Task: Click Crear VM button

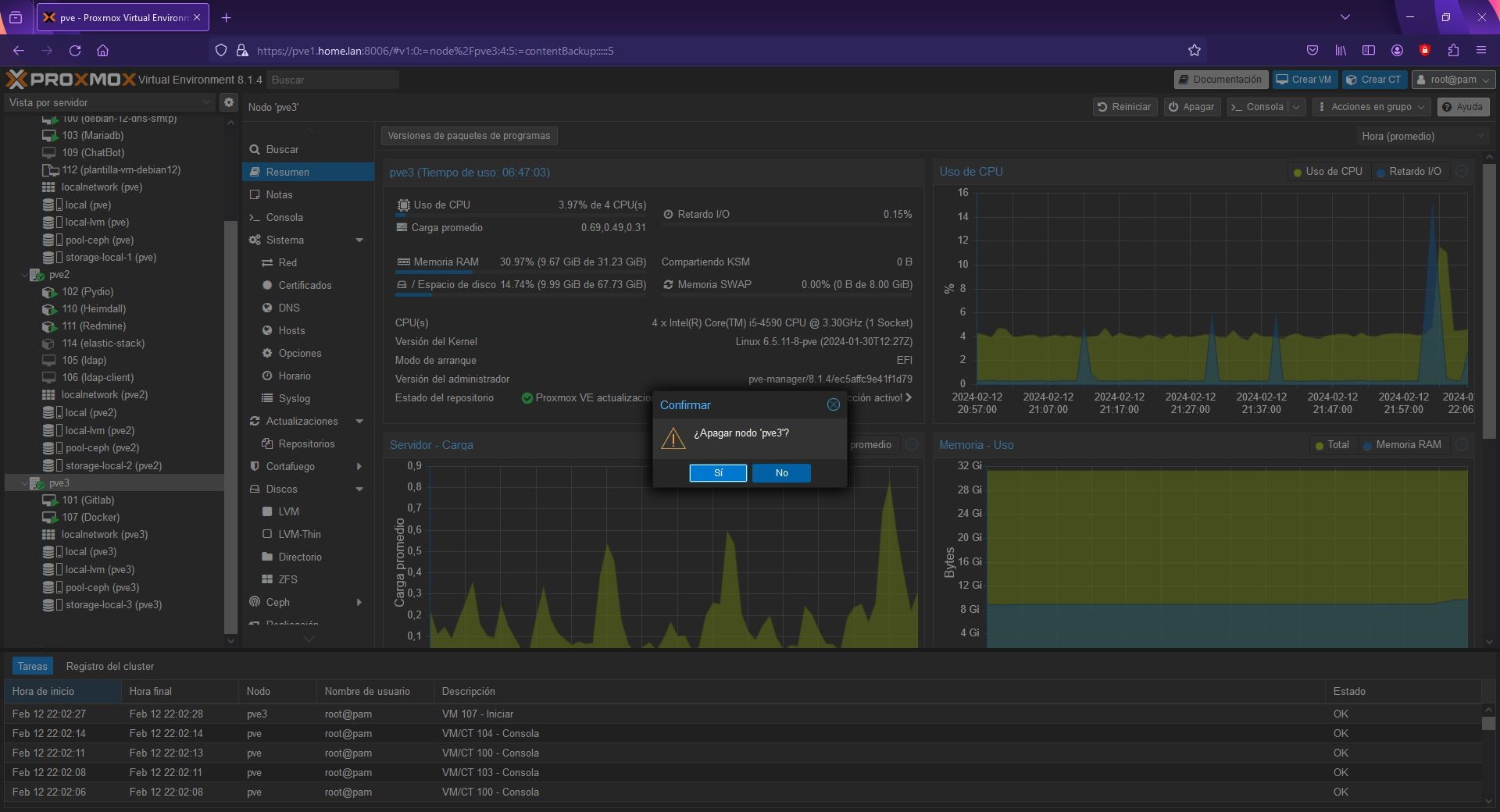Action: click(1304, 80)
